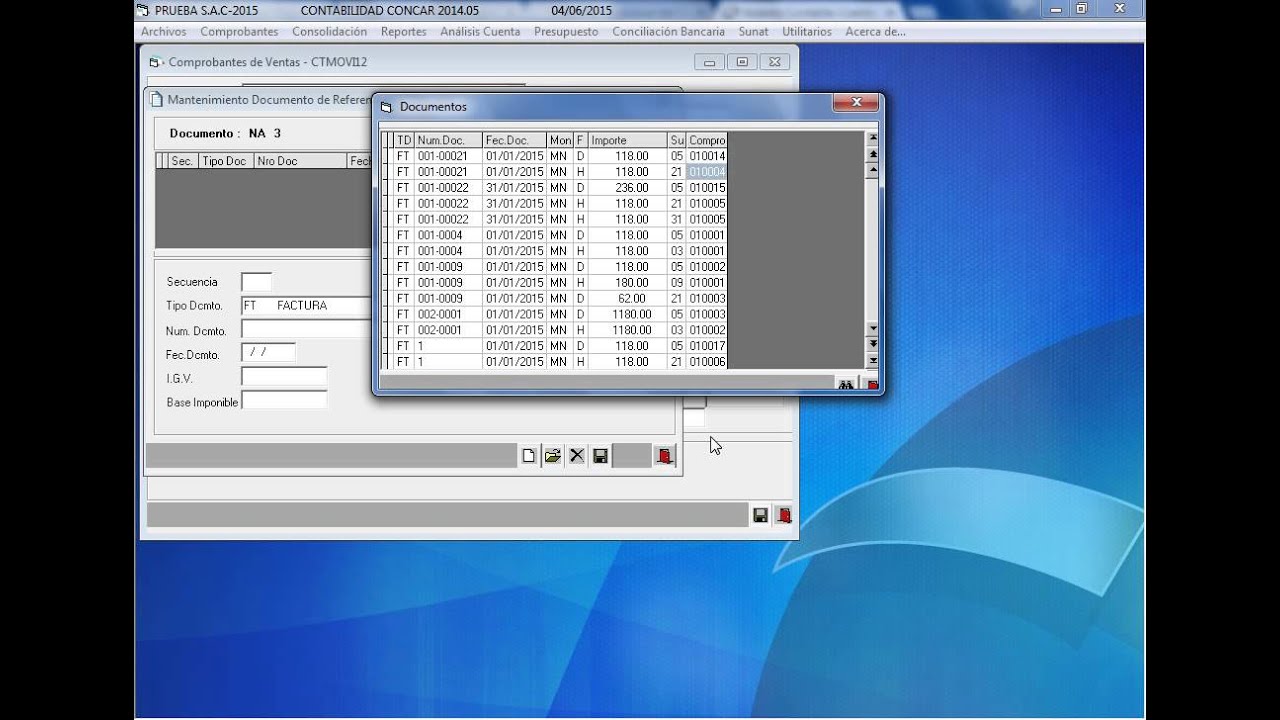Click the I.G.V. input field

tap(284, 377)
